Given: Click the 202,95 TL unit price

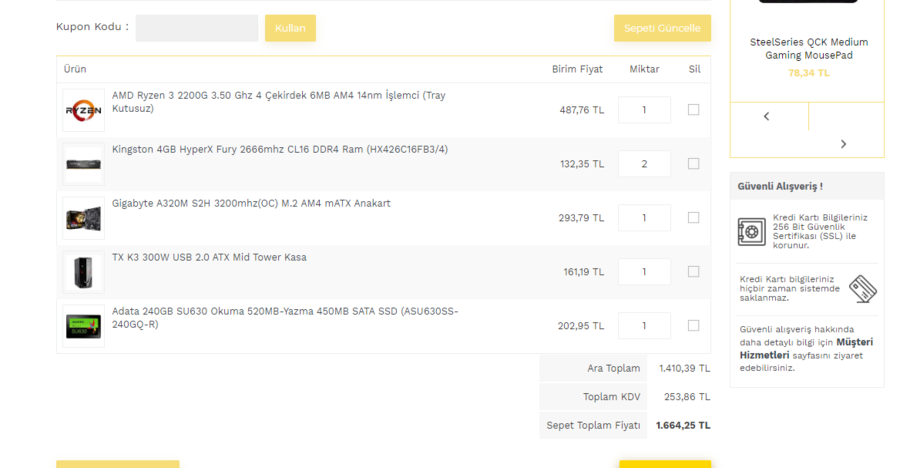Looking at the screenshot, I should click(581, 326).
